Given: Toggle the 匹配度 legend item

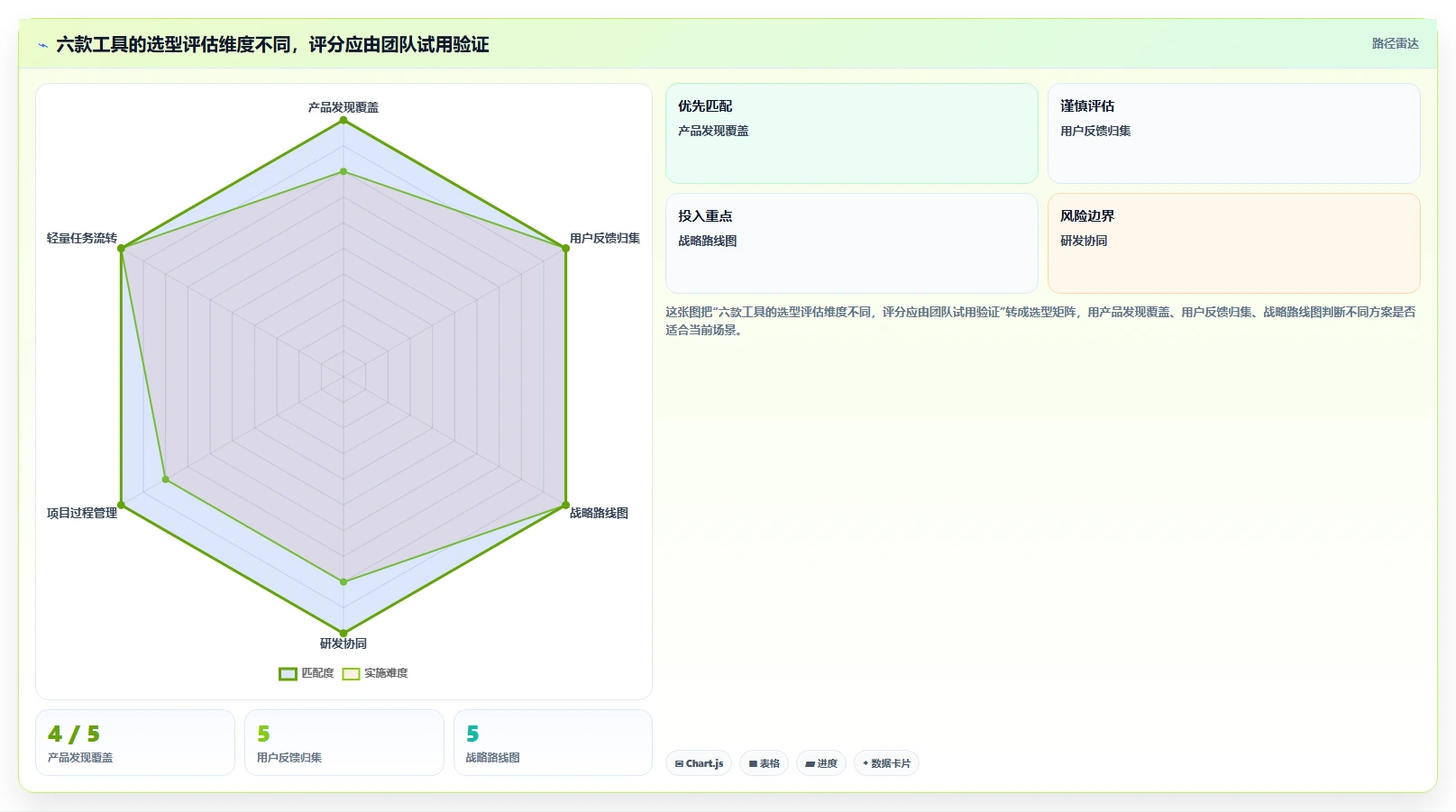Looking at the screenshot, I should 307,673.
